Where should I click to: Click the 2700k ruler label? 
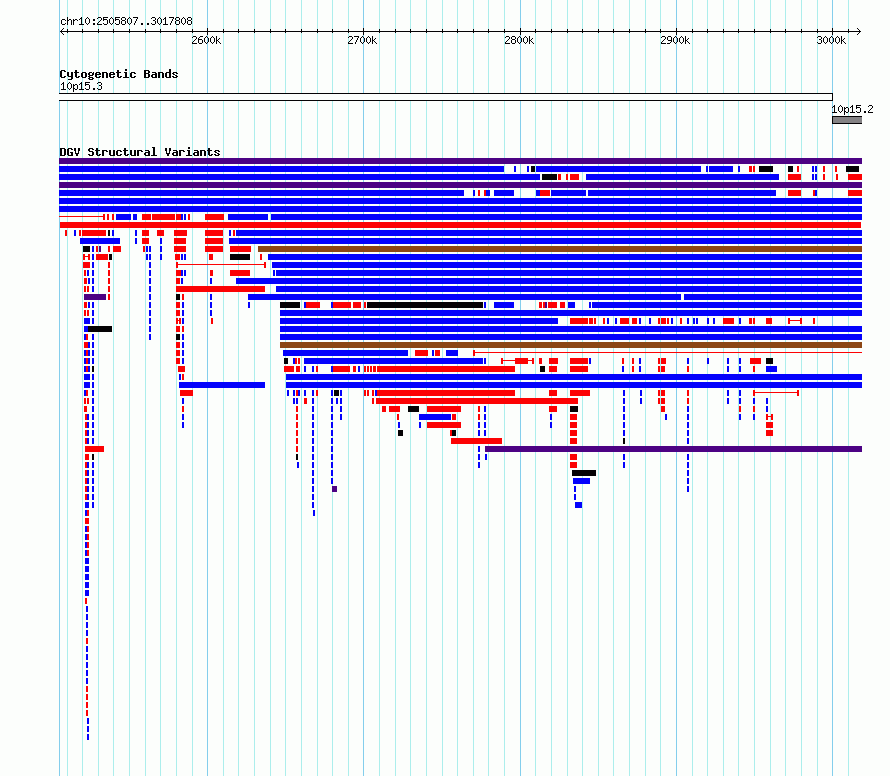362,40
